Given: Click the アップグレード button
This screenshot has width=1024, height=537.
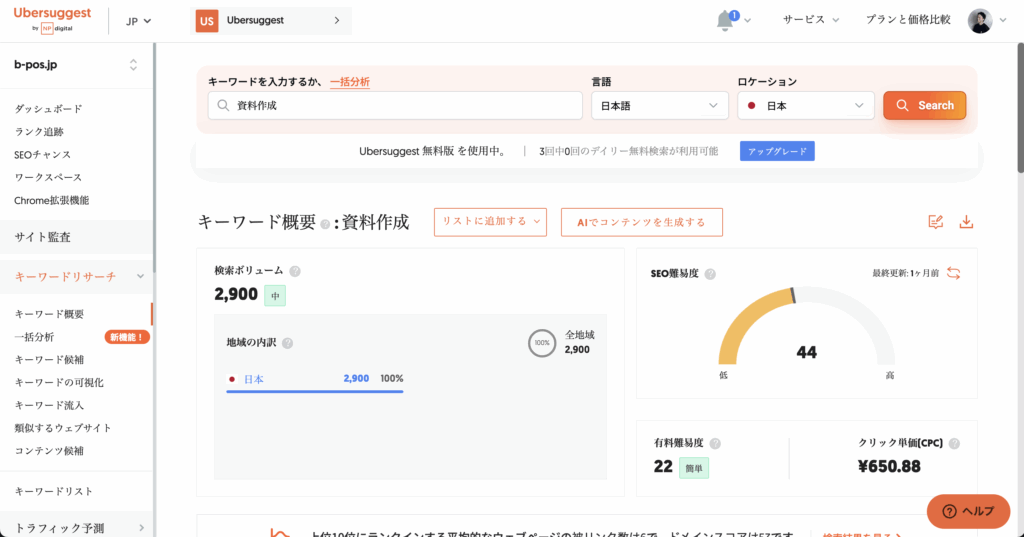Looking at the screenshot, I should coord(777,151).
